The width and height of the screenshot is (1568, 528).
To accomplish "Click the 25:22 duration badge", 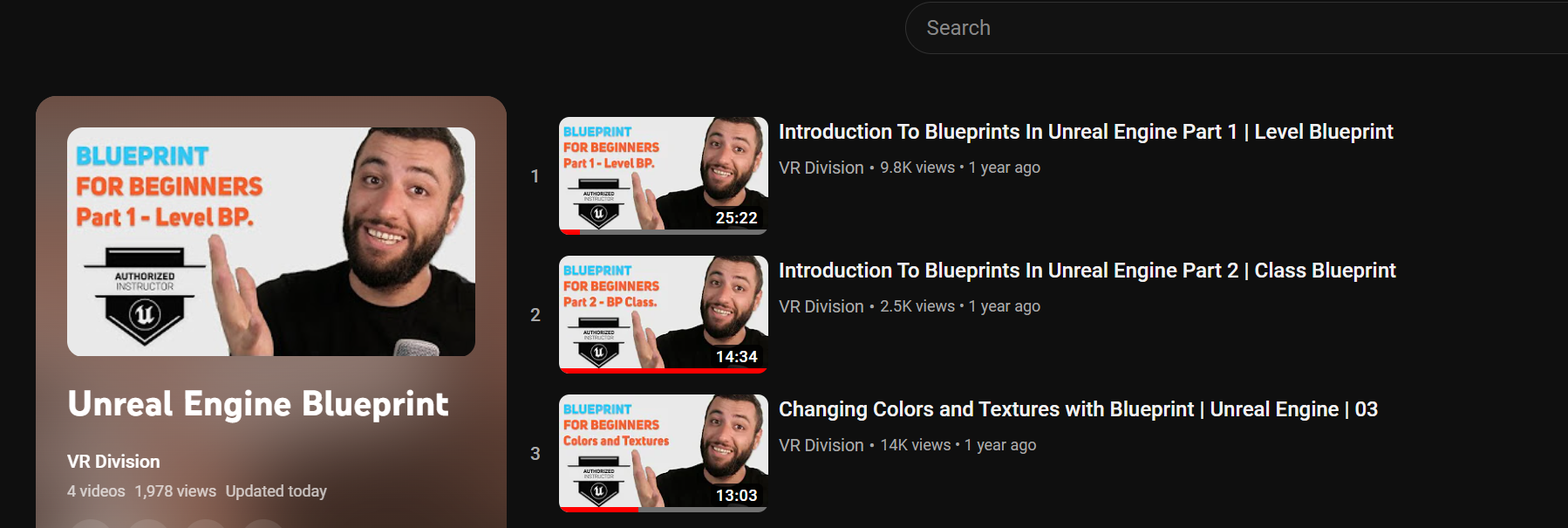I will pyautogui.click(x=737, y=218).
